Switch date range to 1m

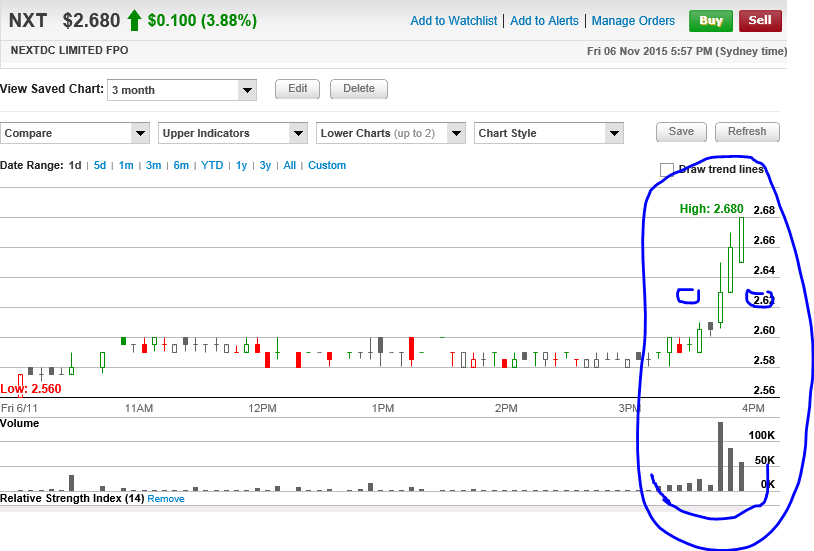(126, 165)
